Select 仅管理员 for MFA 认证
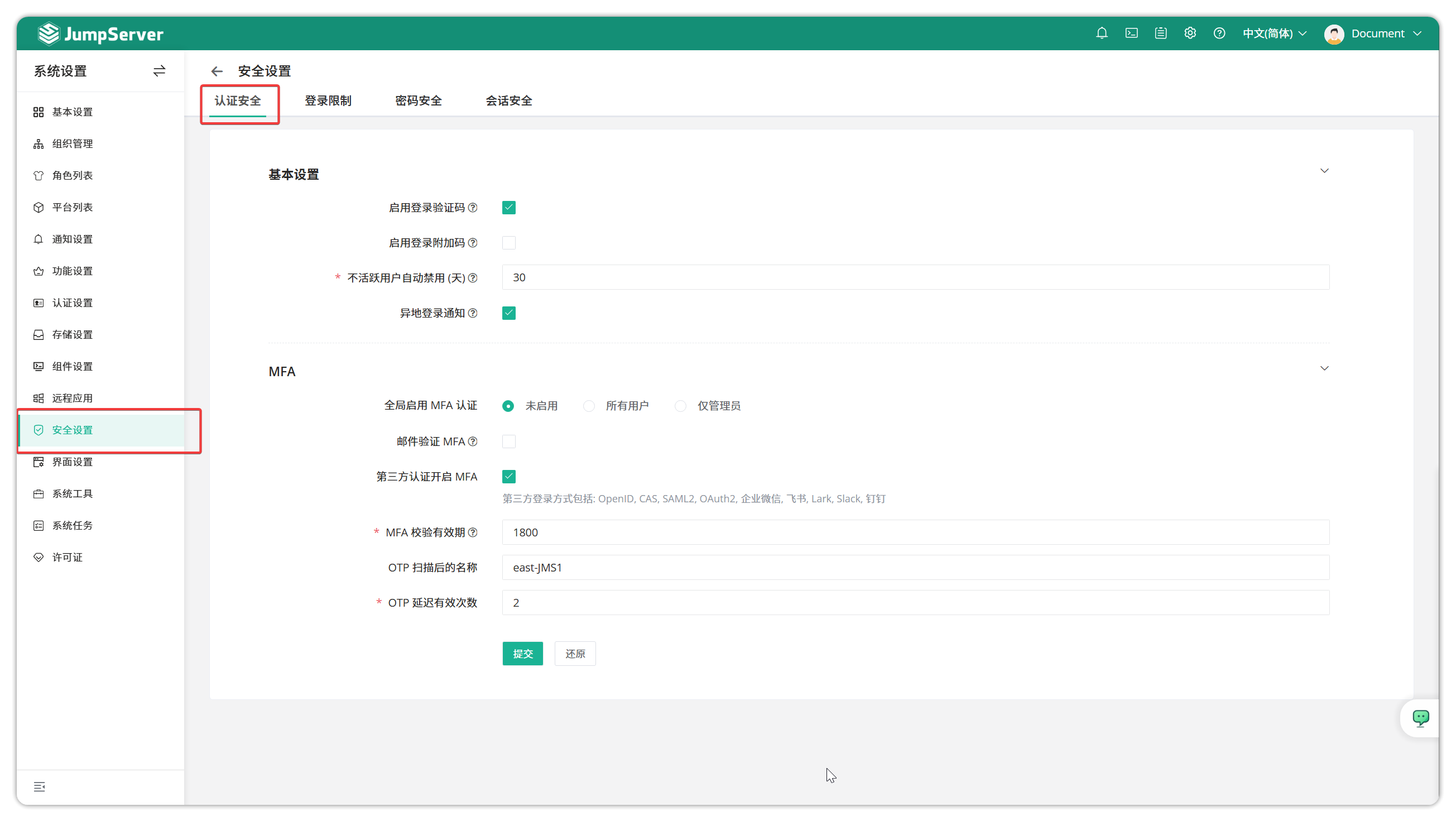This screenshot has width=1456, height=816. [x=680, y=406]
